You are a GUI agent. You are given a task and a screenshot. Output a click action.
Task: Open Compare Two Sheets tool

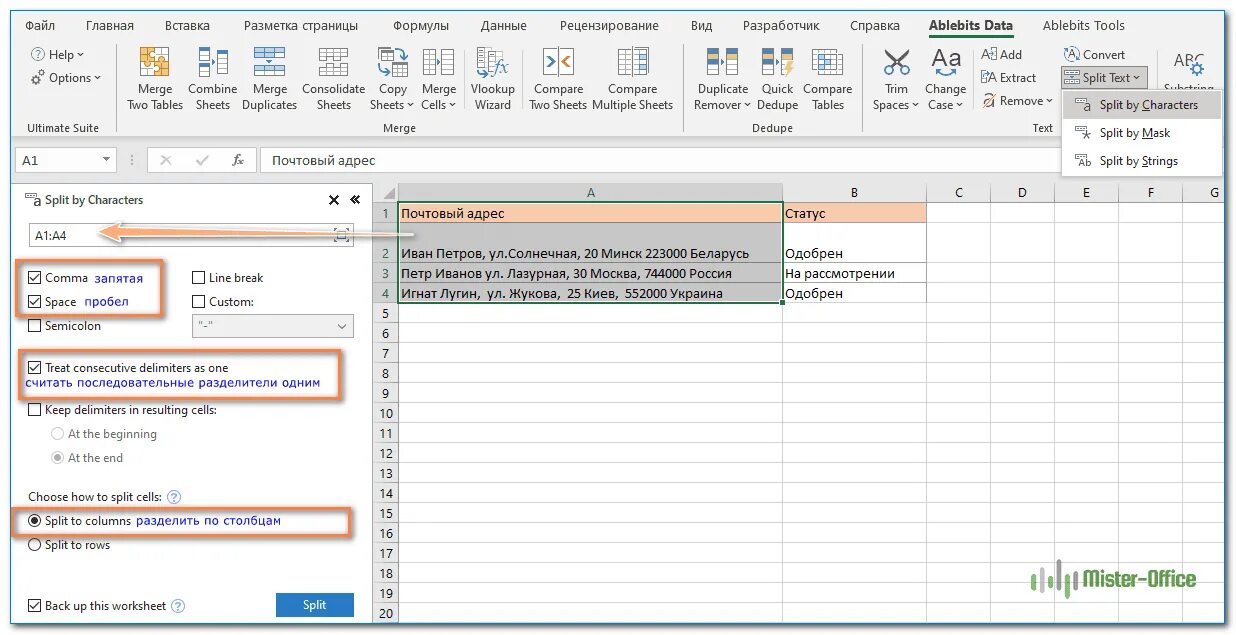[x=558, y=78]
